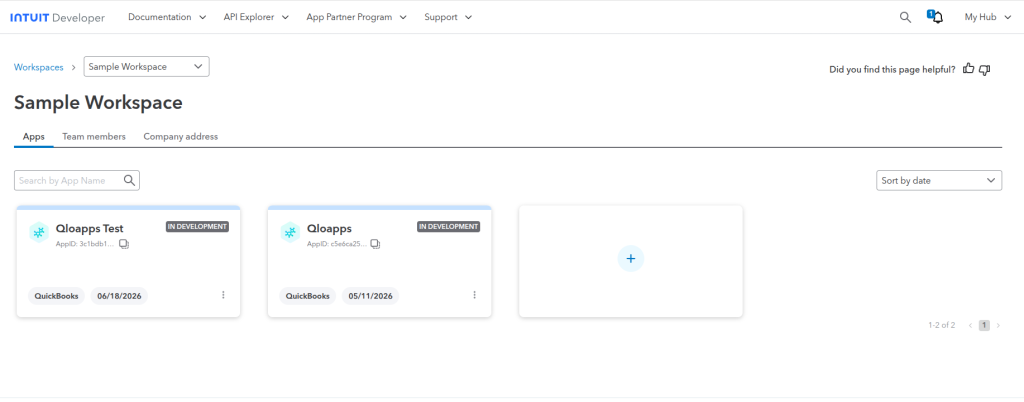
Task: Switch to the Team members tab
Action: pos(94,136)
